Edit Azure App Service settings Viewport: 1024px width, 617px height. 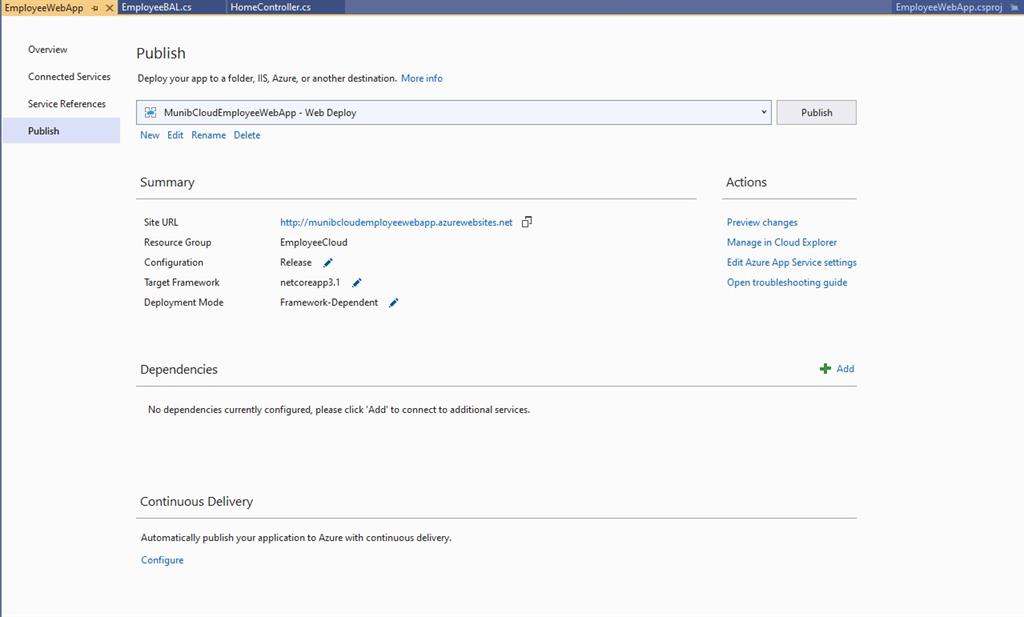(x=791, y=262)
